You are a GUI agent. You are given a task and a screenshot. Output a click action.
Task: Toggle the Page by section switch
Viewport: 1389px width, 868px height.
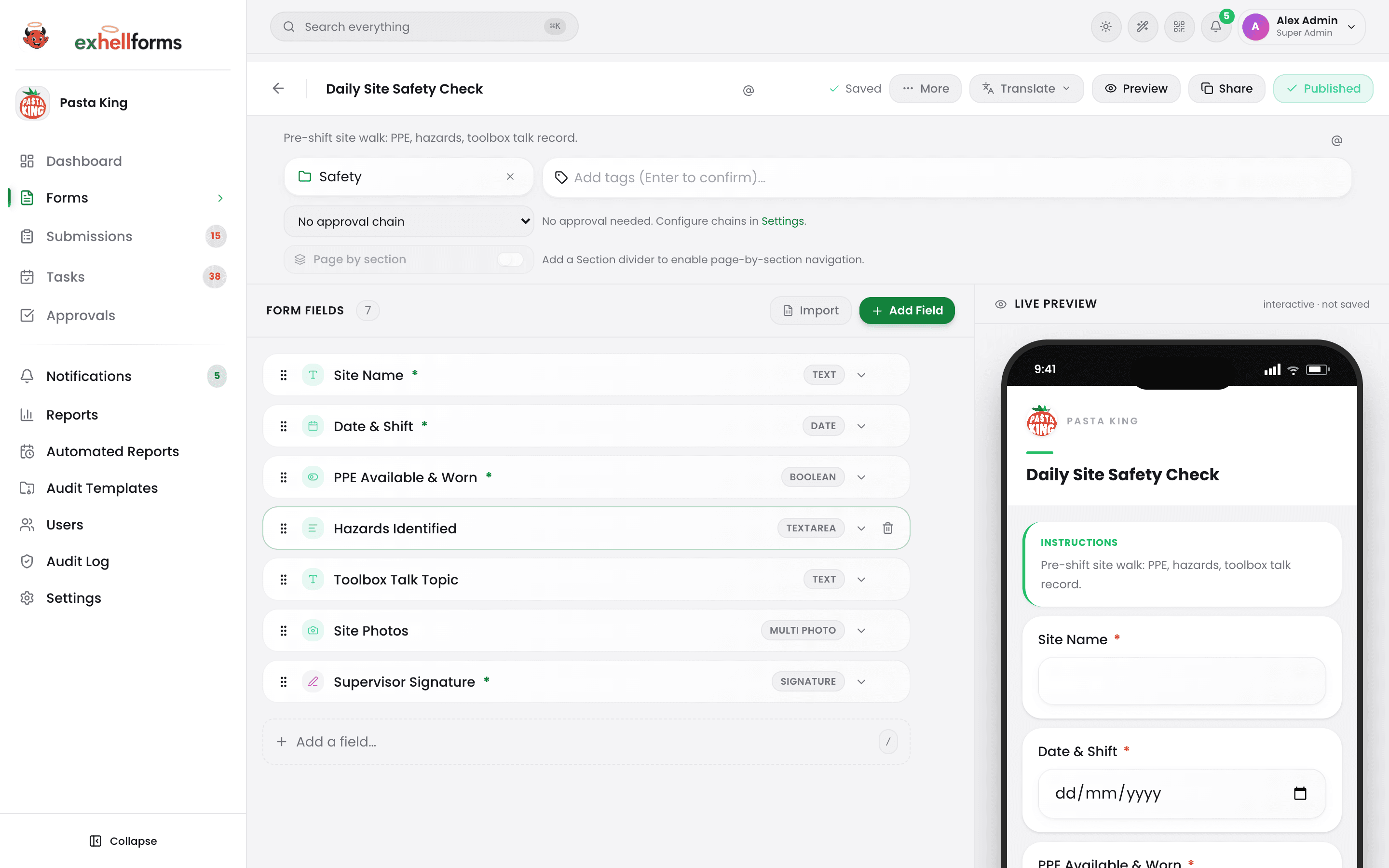pyautogui.click(x=510, y=259)
